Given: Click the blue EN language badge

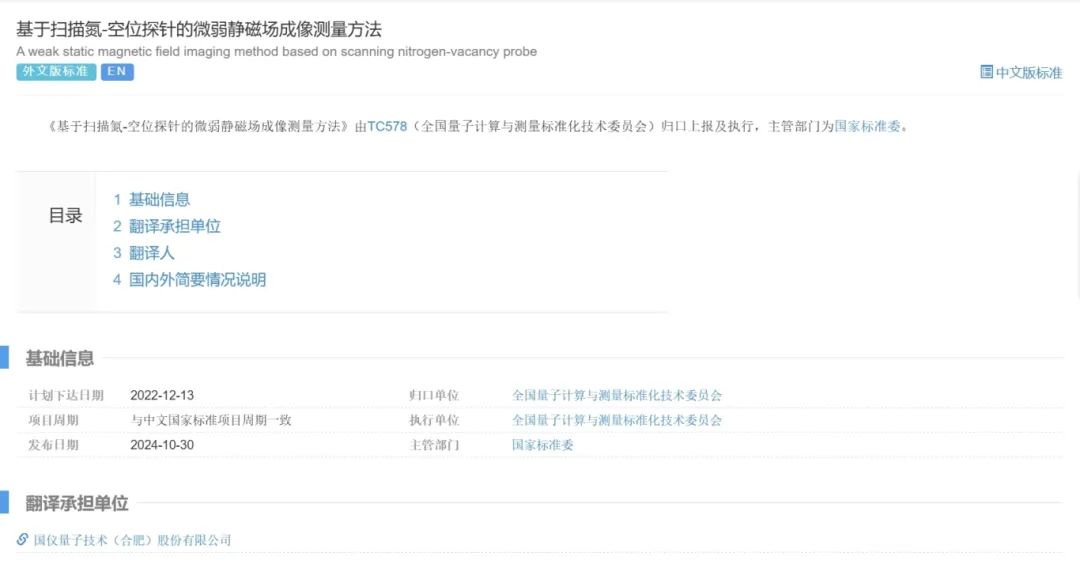Looking at the screenshot, I should point(117,72).
